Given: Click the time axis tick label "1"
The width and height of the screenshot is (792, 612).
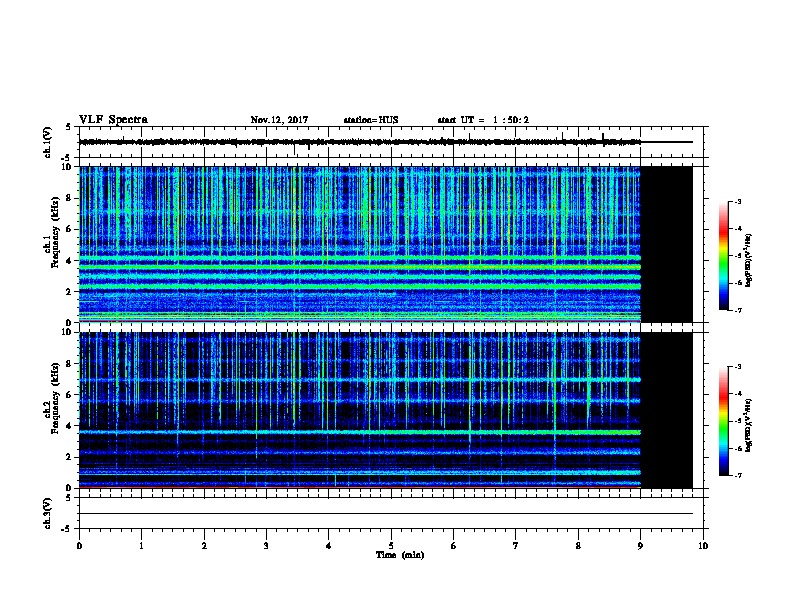Looking at the screenshot, I should 141,545.
